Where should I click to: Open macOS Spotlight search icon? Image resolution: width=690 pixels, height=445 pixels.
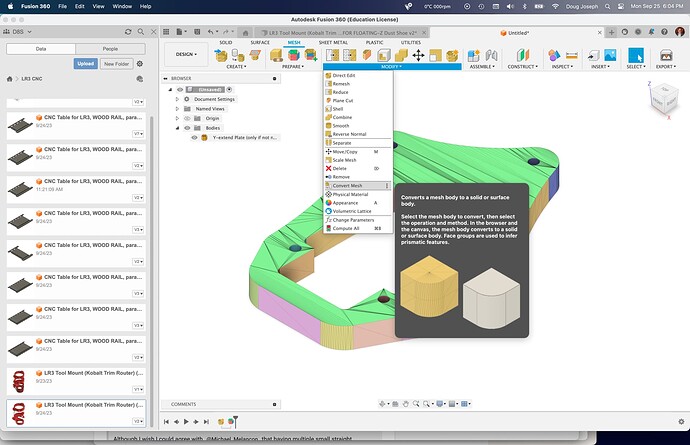coord(607,6)
